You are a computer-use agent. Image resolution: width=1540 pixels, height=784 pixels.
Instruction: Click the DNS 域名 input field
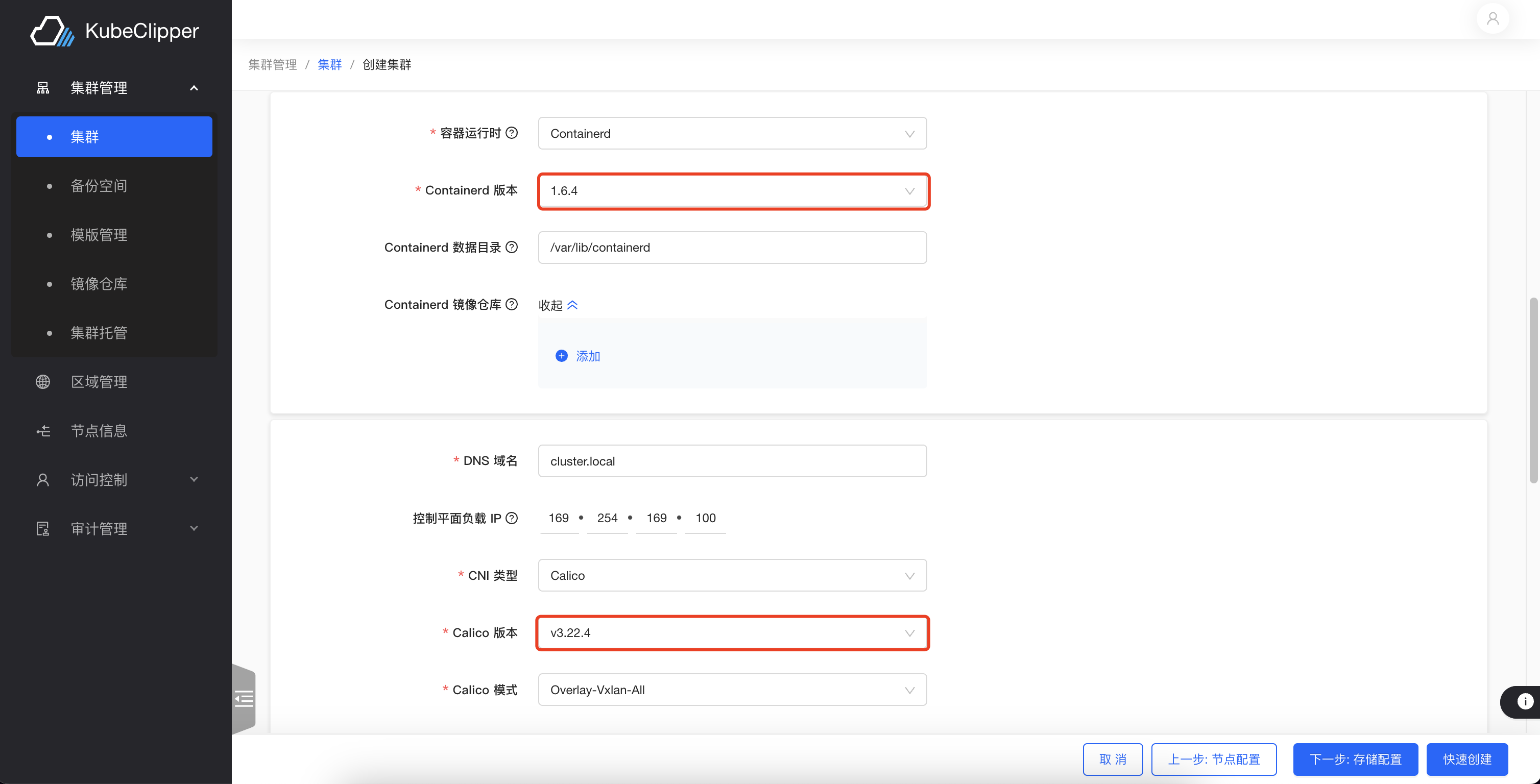coord(732,461)
